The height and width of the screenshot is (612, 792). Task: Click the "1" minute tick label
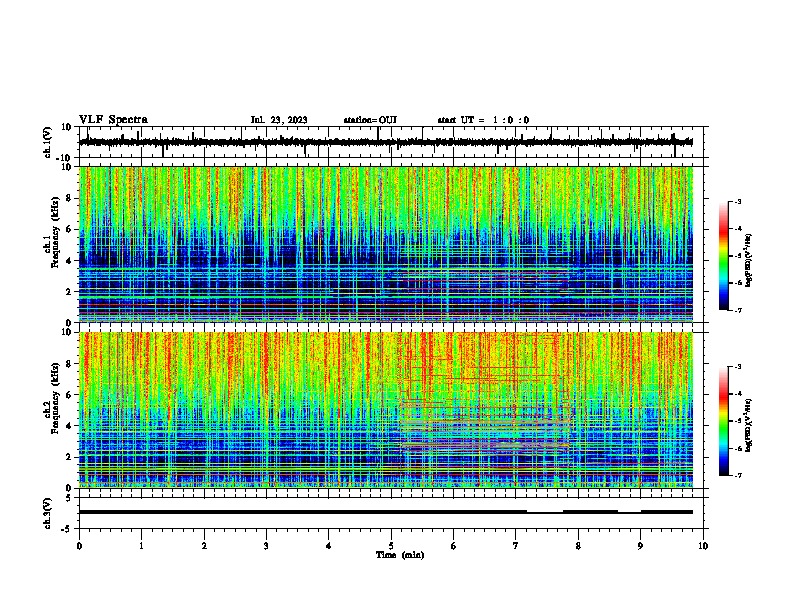point(141,546)
